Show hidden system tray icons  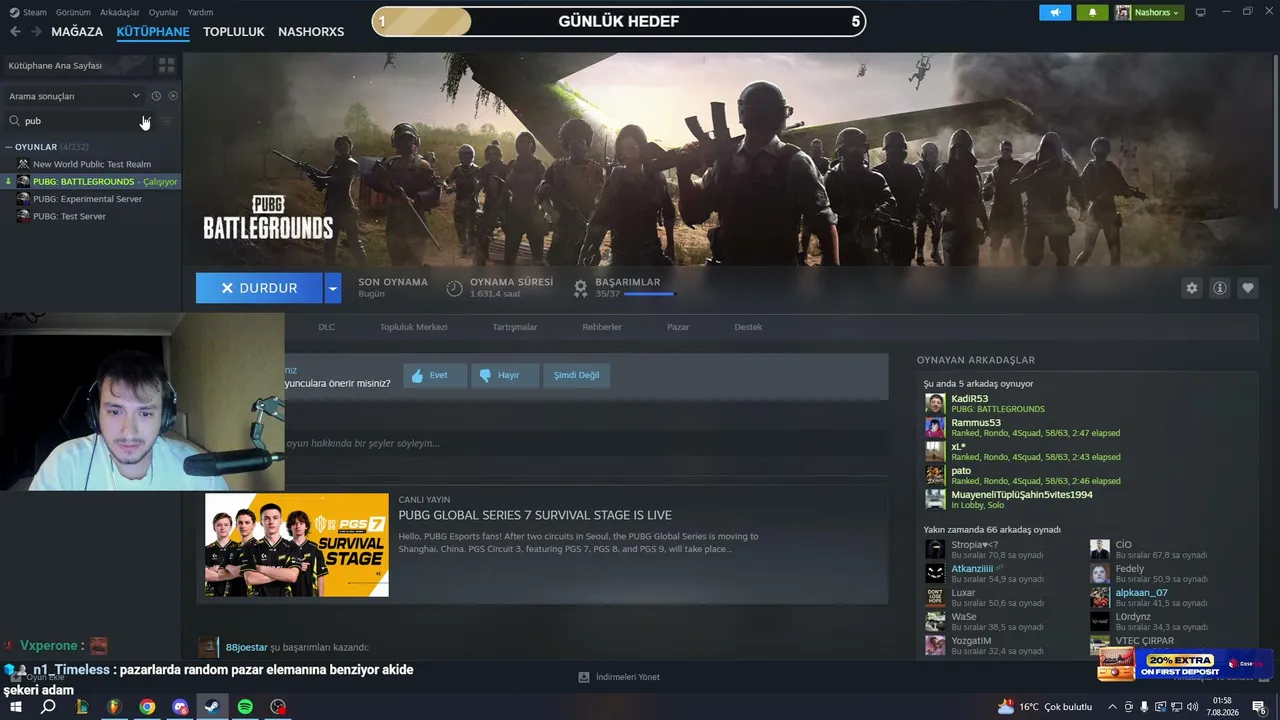pos(1112,707)
